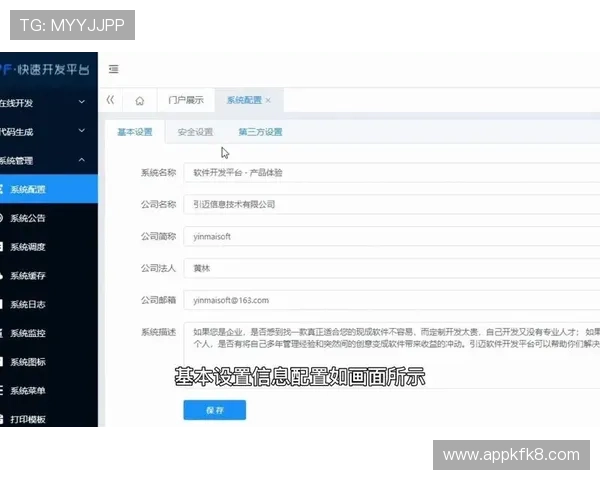Open 系统调度 in the sidebar
The height and width of the screenshot is (480, 600).
click(x=49, y=247)
